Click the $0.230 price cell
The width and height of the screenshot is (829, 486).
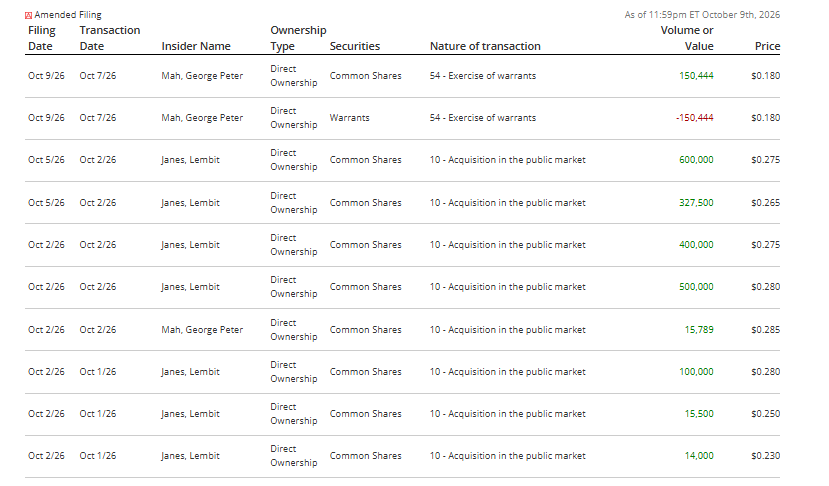pos(766,455)
